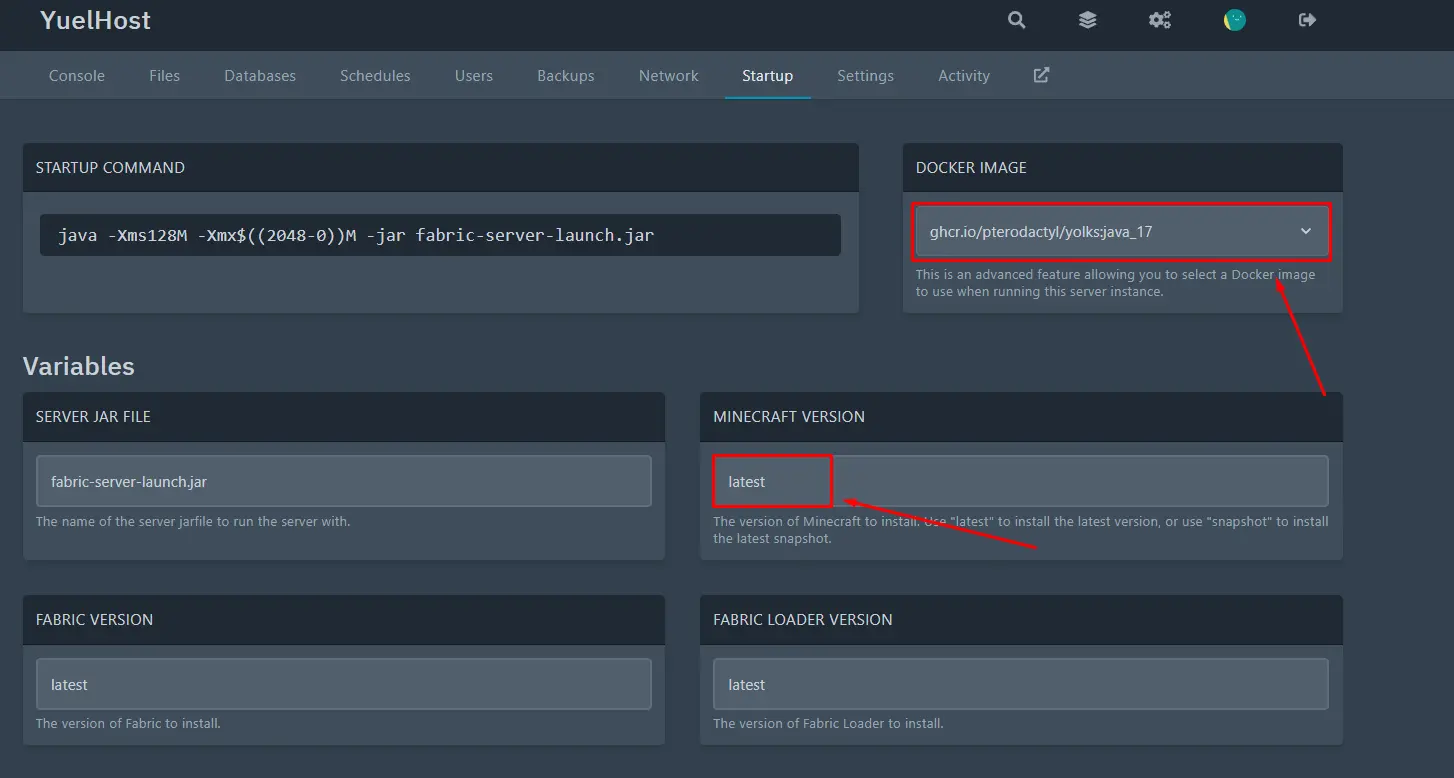
Task: Go to the Databases tab
Action: coord(260,76)
